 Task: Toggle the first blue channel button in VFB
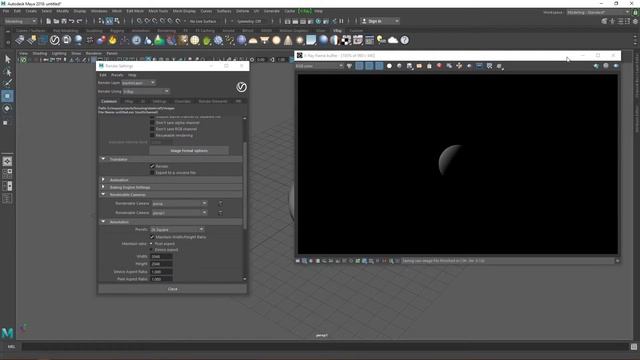[359, 66]
